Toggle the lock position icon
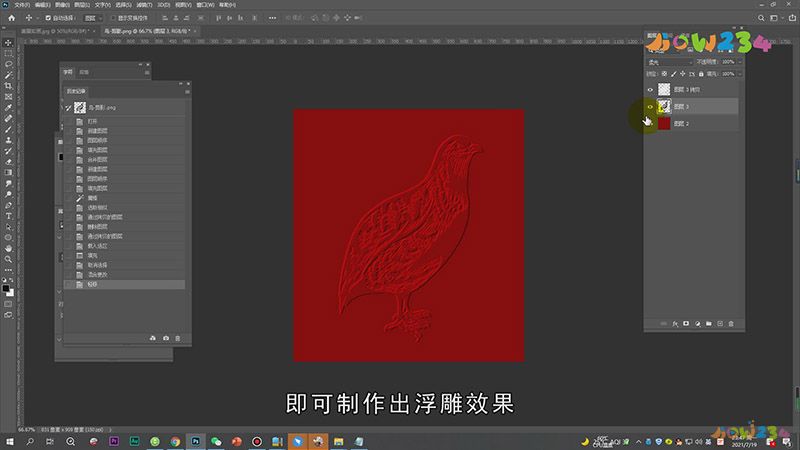 tap(683, 74)
